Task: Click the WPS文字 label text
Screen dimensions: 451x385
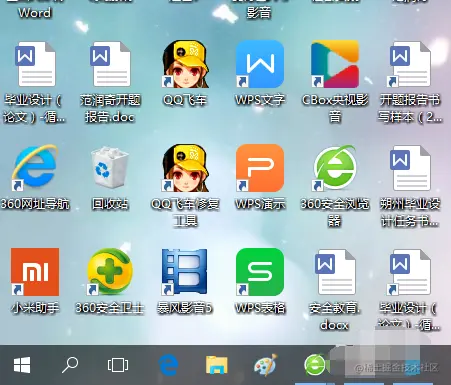Action: pos(260,100)
